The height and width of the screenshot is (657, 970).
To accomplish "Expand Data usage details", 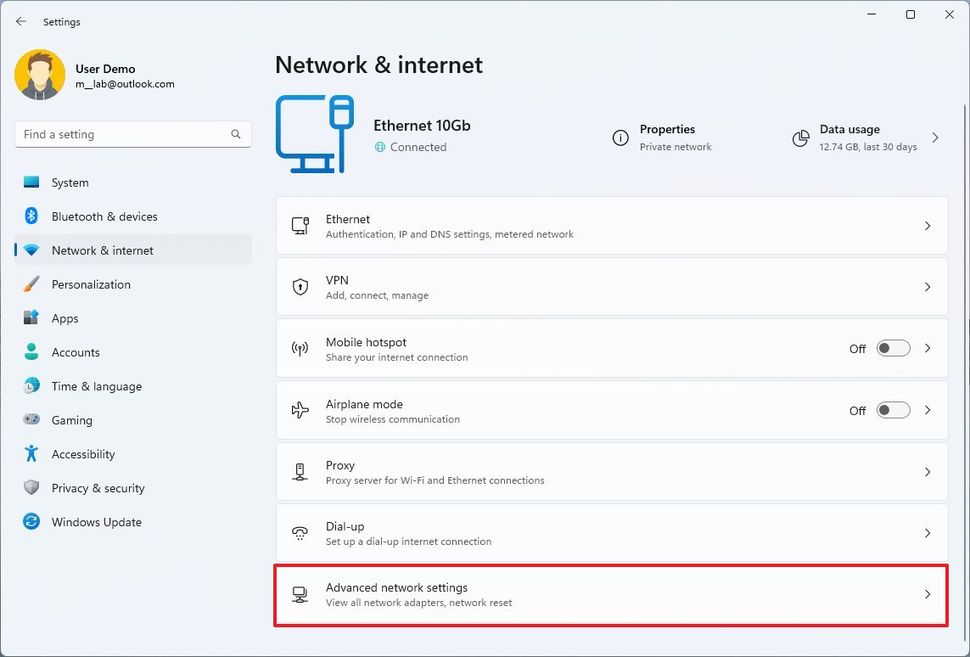I will (934, 138).
